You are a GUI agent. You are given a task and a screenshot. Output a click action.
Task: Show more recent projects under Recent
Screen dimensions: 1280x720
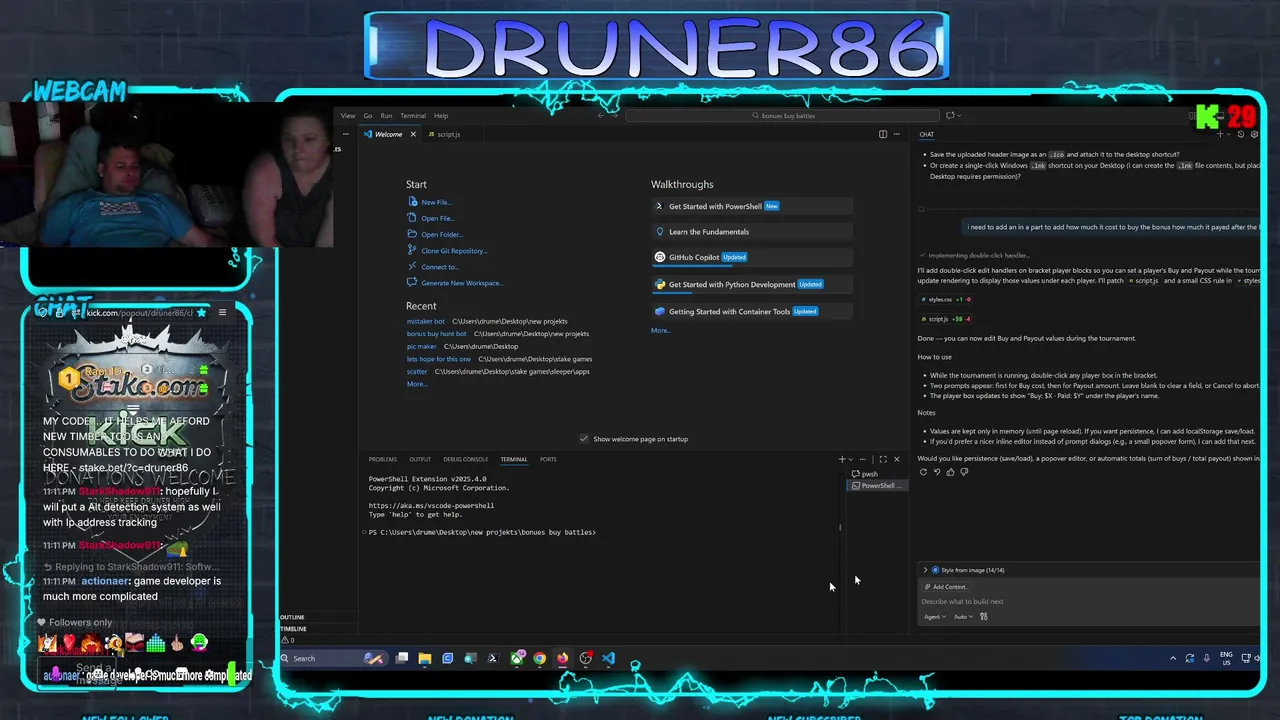pos(416,384)
